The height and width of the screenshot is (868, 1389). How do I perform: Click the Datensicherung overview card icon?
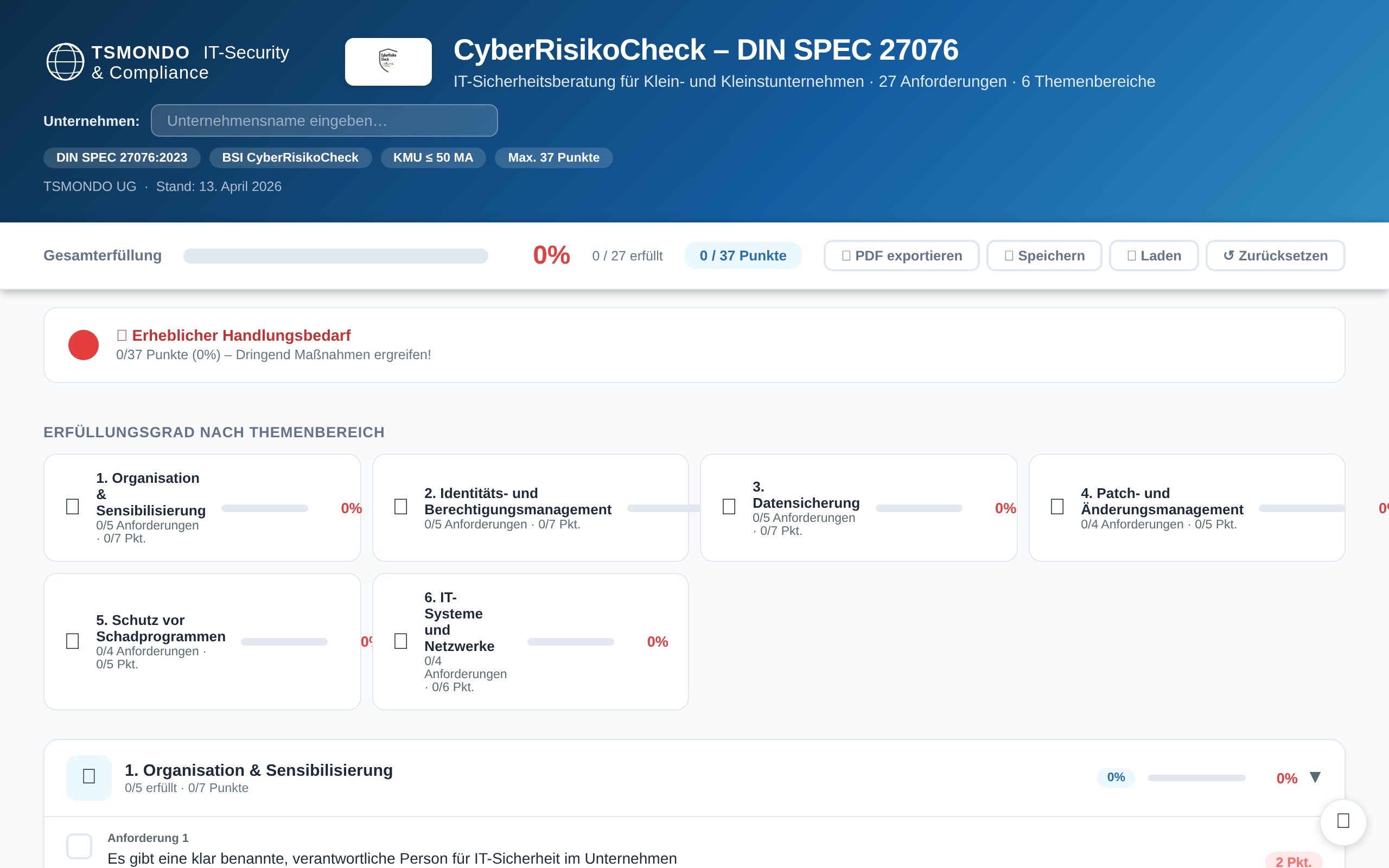coord(729,507)
